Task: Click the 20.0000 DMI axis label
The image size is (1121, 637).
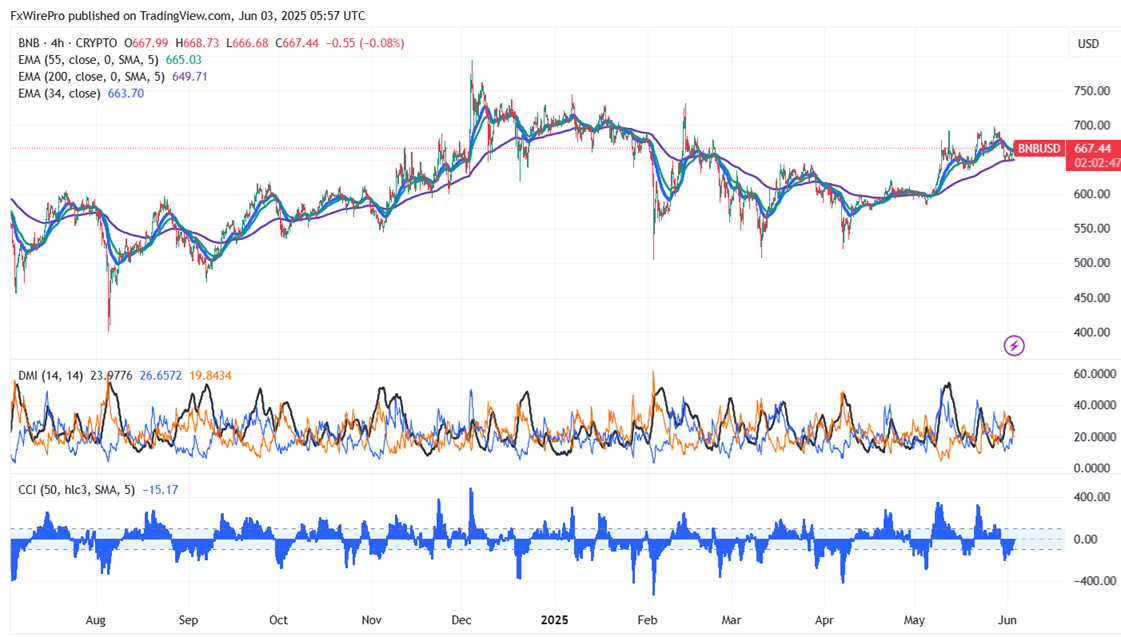Action: (x=1095, y=437)
